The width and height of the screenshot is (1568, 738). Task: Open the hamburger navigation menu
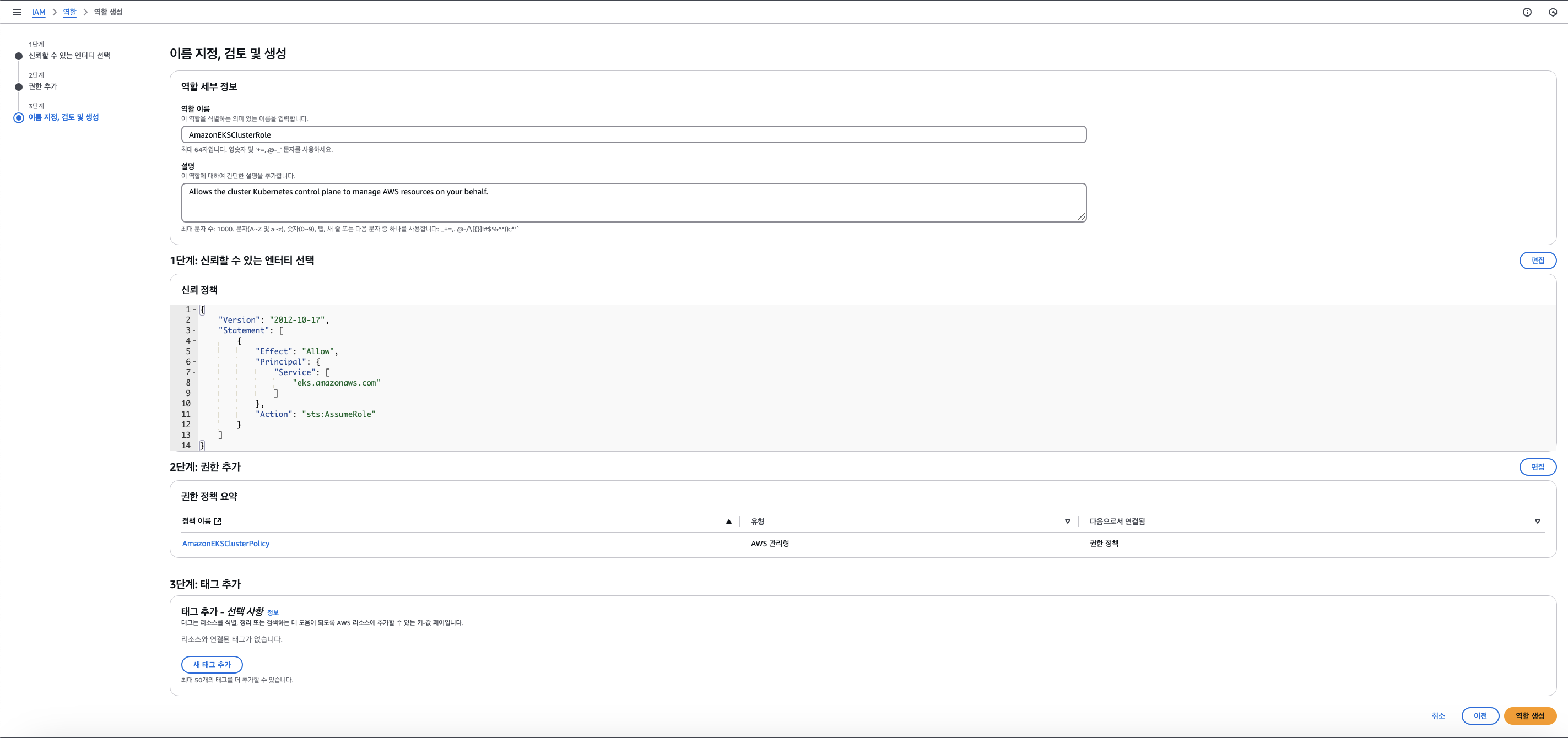click(17, 12)
